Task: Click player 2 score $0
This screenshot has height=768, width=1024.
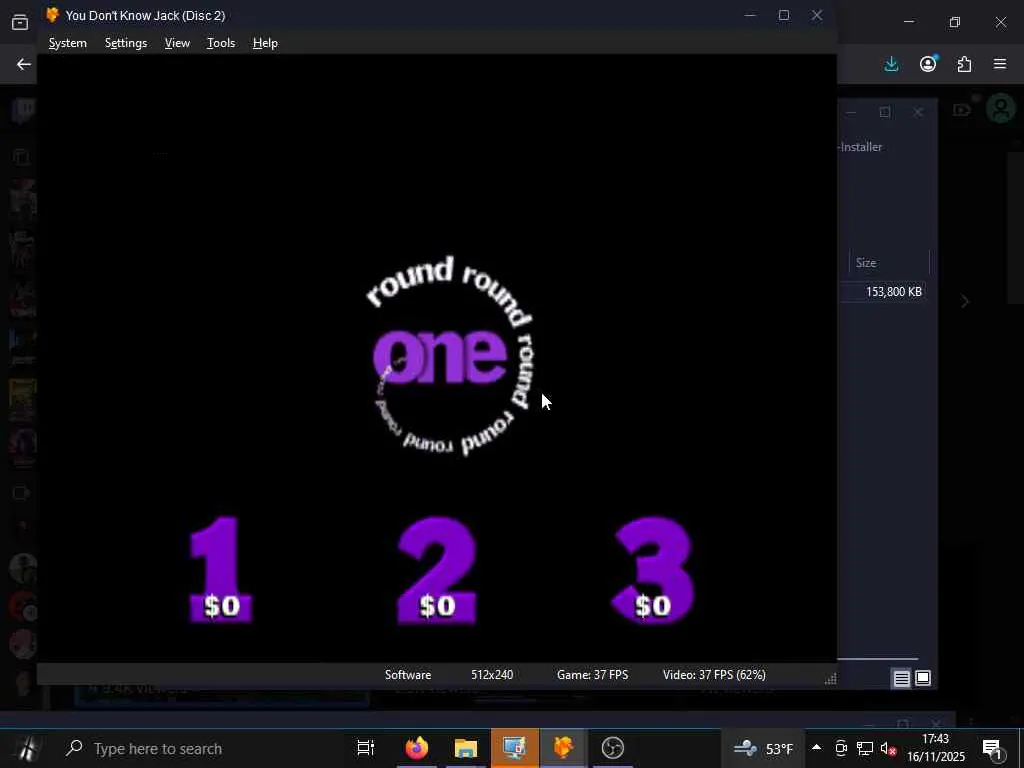Action: pyautogui.click(x=437, y=606)
